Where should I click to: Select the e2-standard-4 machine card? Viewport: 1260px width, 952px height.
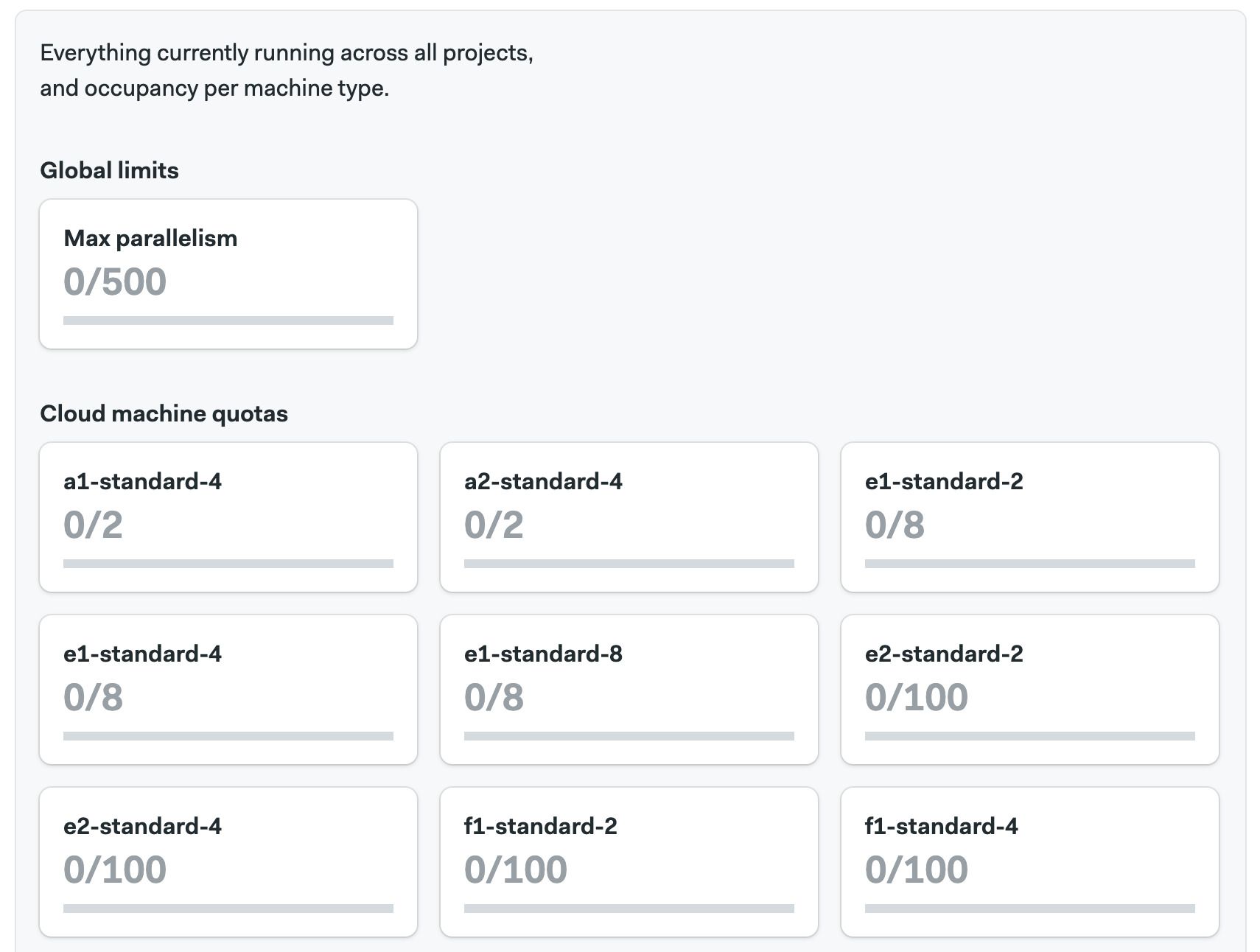[x=228, y=861]
